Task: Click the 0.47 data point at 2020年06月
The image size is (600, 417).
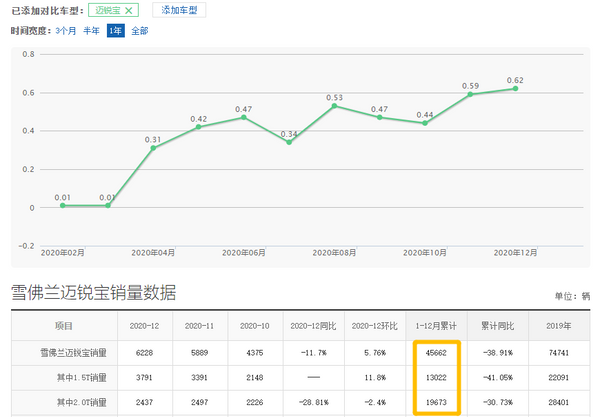Action: coord(244,117)
